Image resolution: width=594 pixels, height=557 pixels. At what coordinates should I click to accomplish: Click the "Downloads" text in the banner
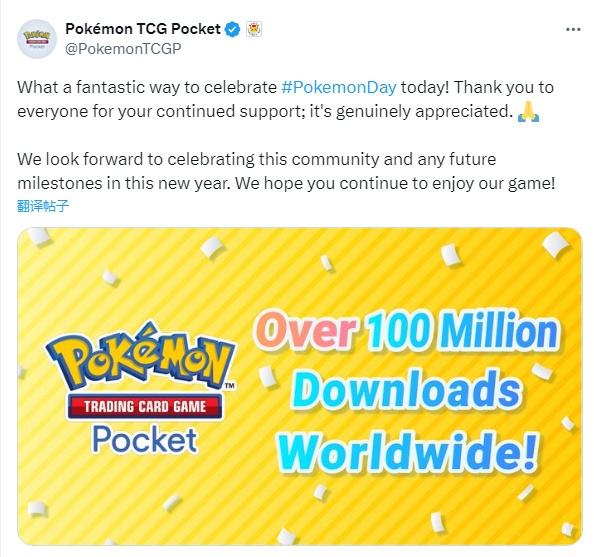407,390
